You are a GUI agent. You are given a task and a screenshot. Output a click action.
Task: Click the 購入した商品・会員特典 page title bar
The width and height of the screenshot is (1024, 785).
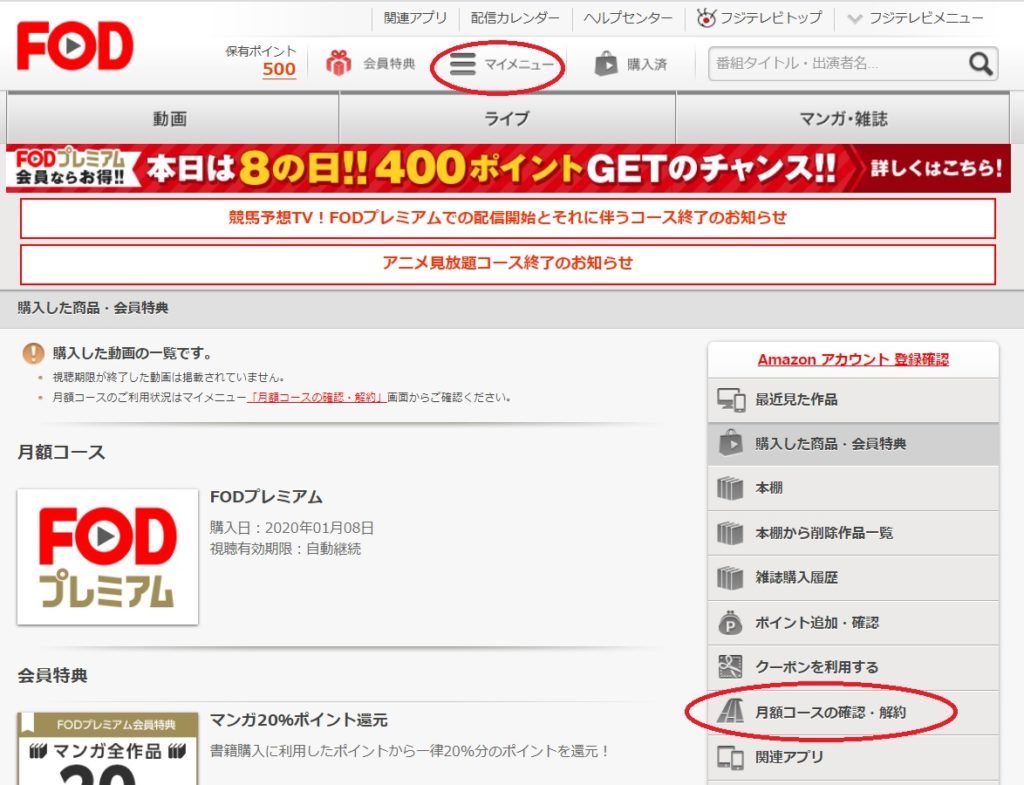click(512, 308)
